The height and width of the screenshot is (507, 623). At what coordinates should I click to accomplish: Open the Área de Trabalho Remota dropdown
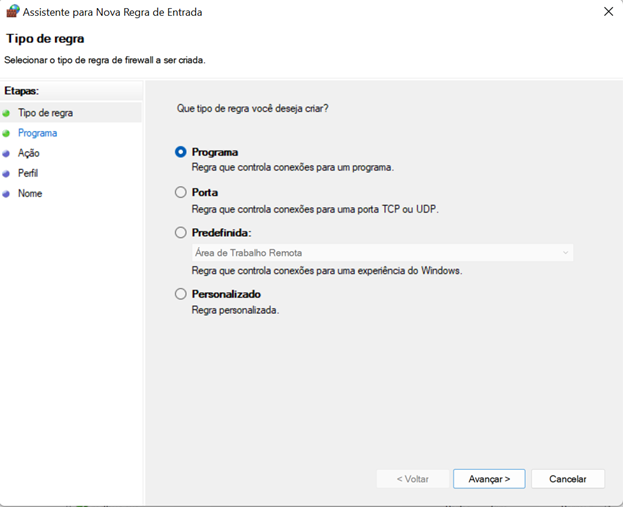pos(383,253)
